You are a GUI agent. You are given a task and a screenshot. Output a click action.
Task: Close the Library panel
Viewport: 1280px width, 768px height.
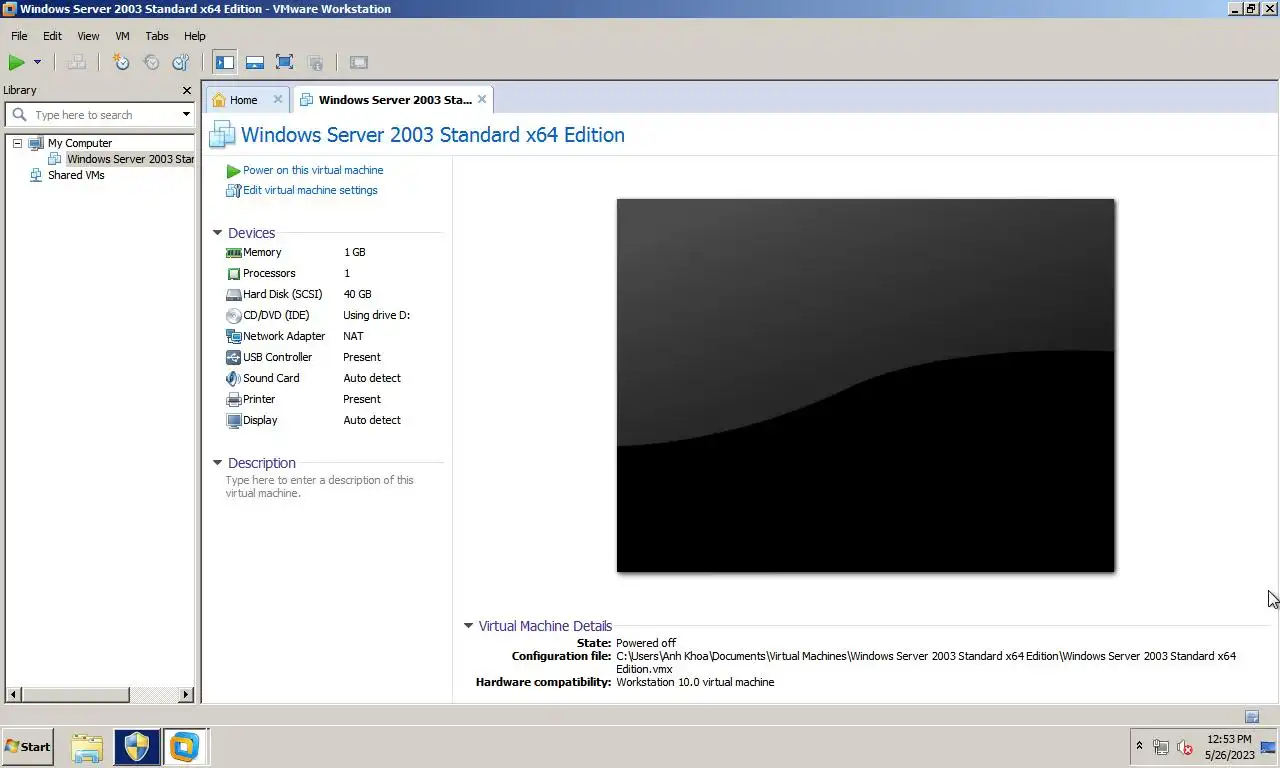point(186,90)
